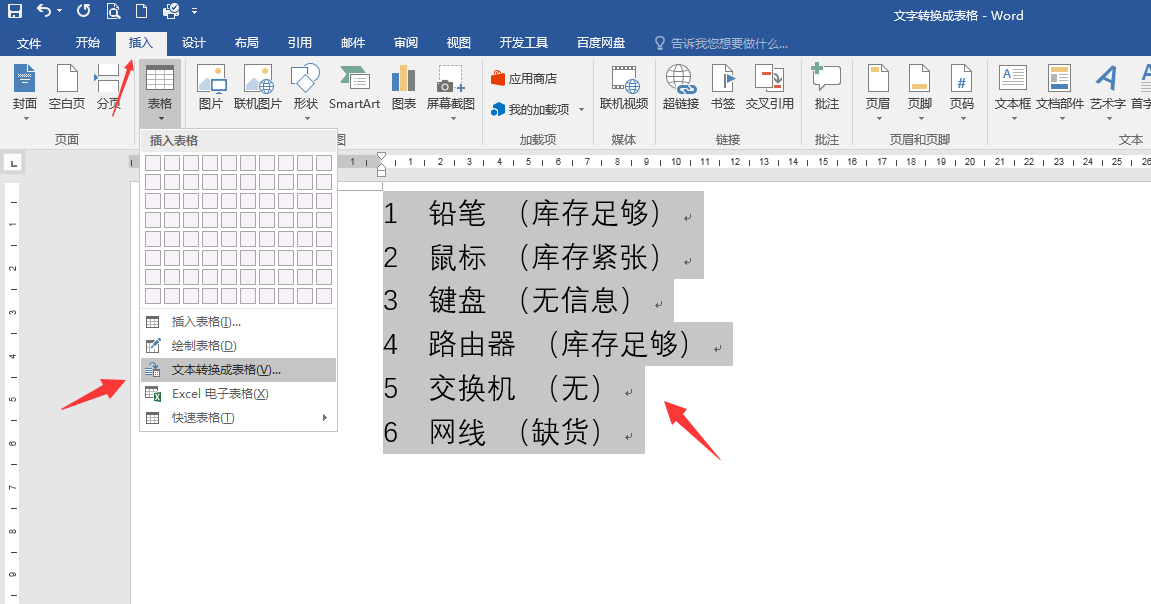Open the 快速表格(T) submenu

[239, 418]
